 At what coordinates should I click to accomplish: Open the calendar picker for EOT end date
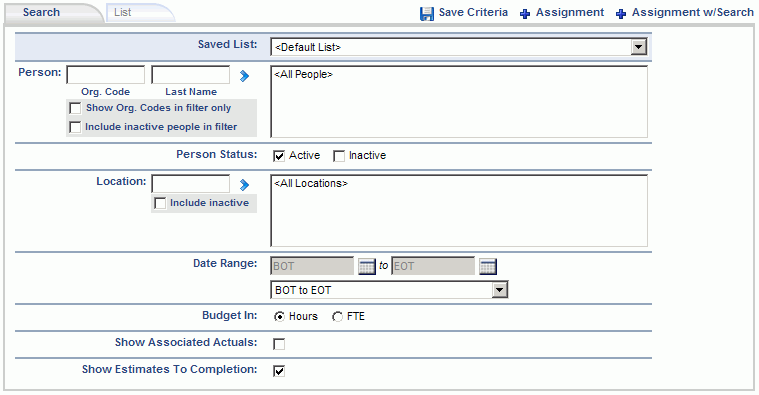[487, 266]
